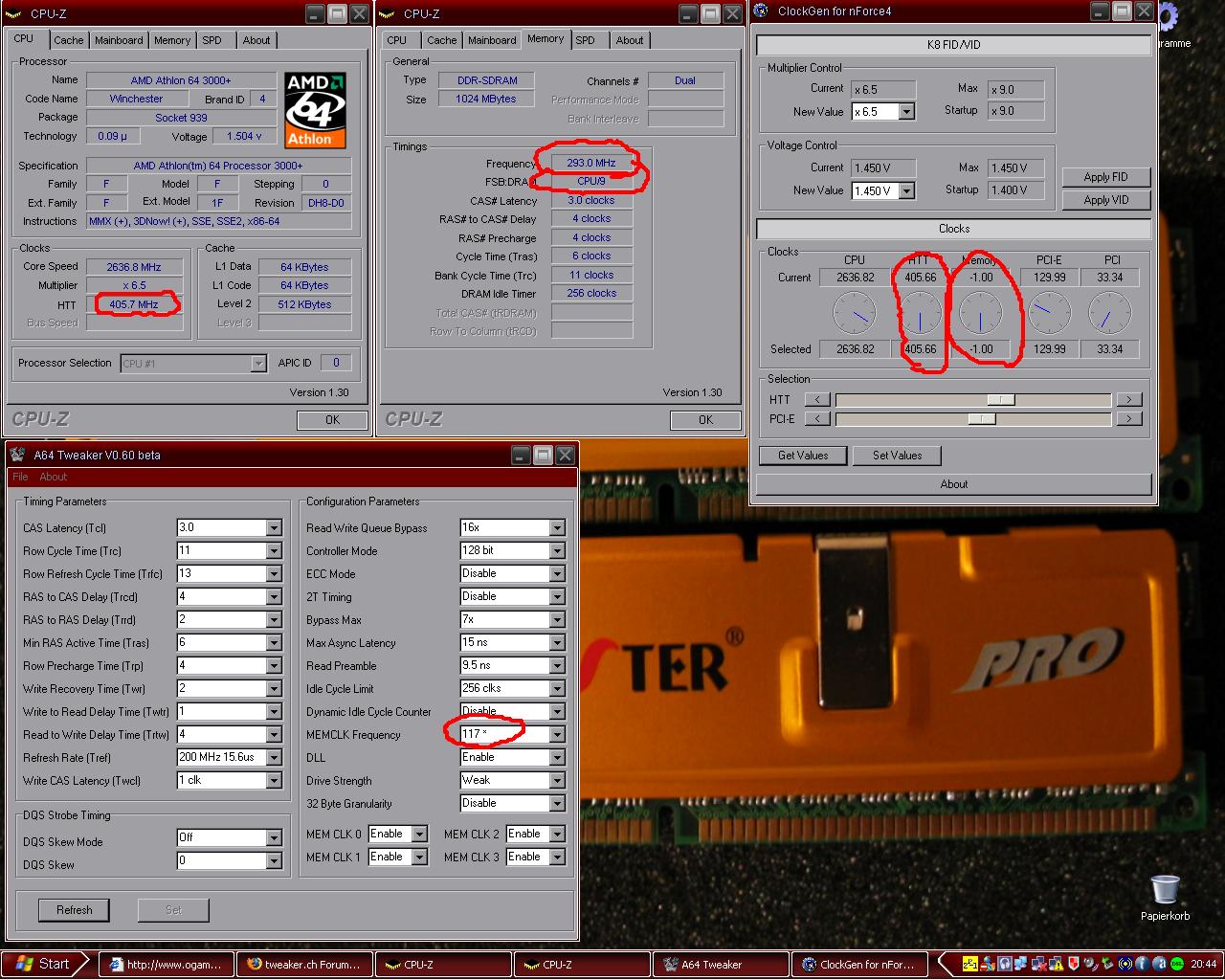Screen dimensions: 1225x980
Task: Open the 2T Timing dropdown
Action: [x=557, y=597]
